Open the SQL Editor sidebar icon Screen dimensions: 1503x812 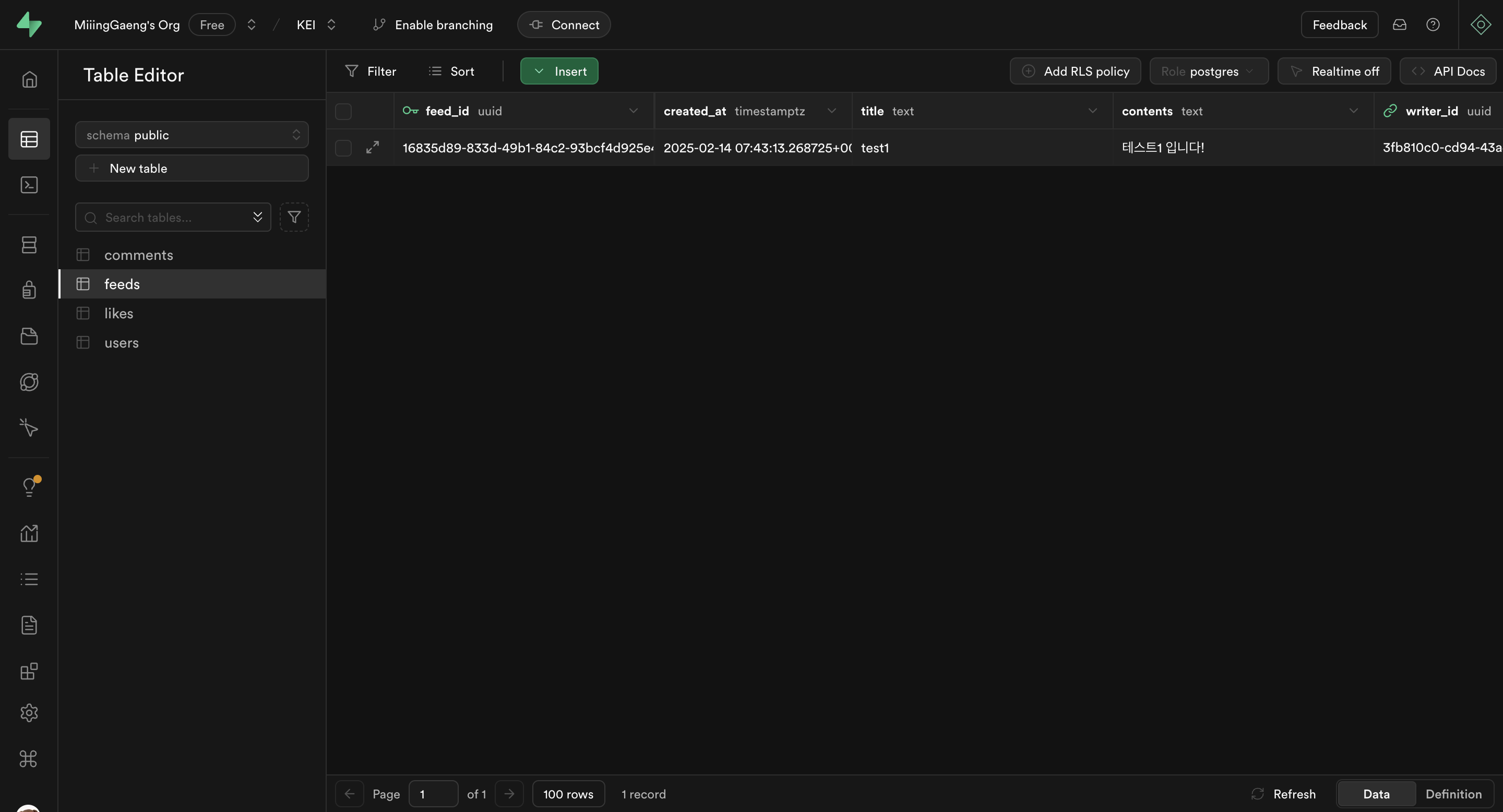29,185
